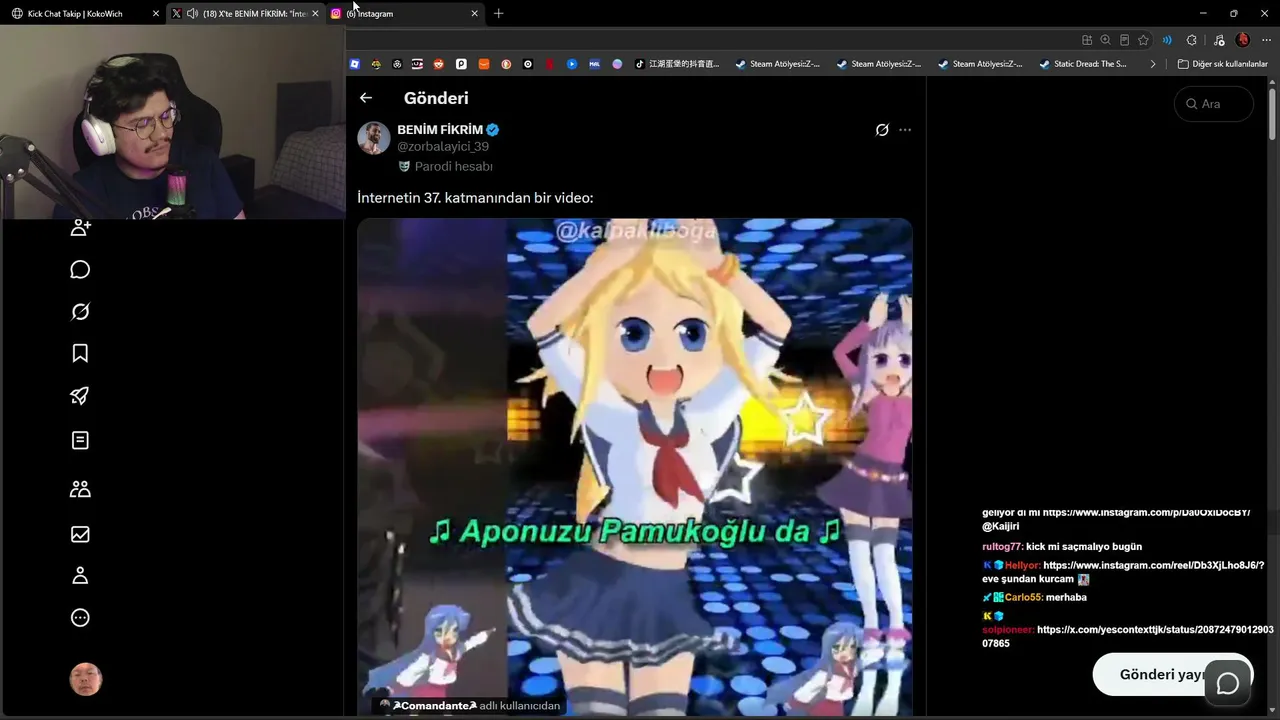Open the follow requests icon in the X sidebar
This screenshot has height=720, width=1280.
(x=81, y=228)
